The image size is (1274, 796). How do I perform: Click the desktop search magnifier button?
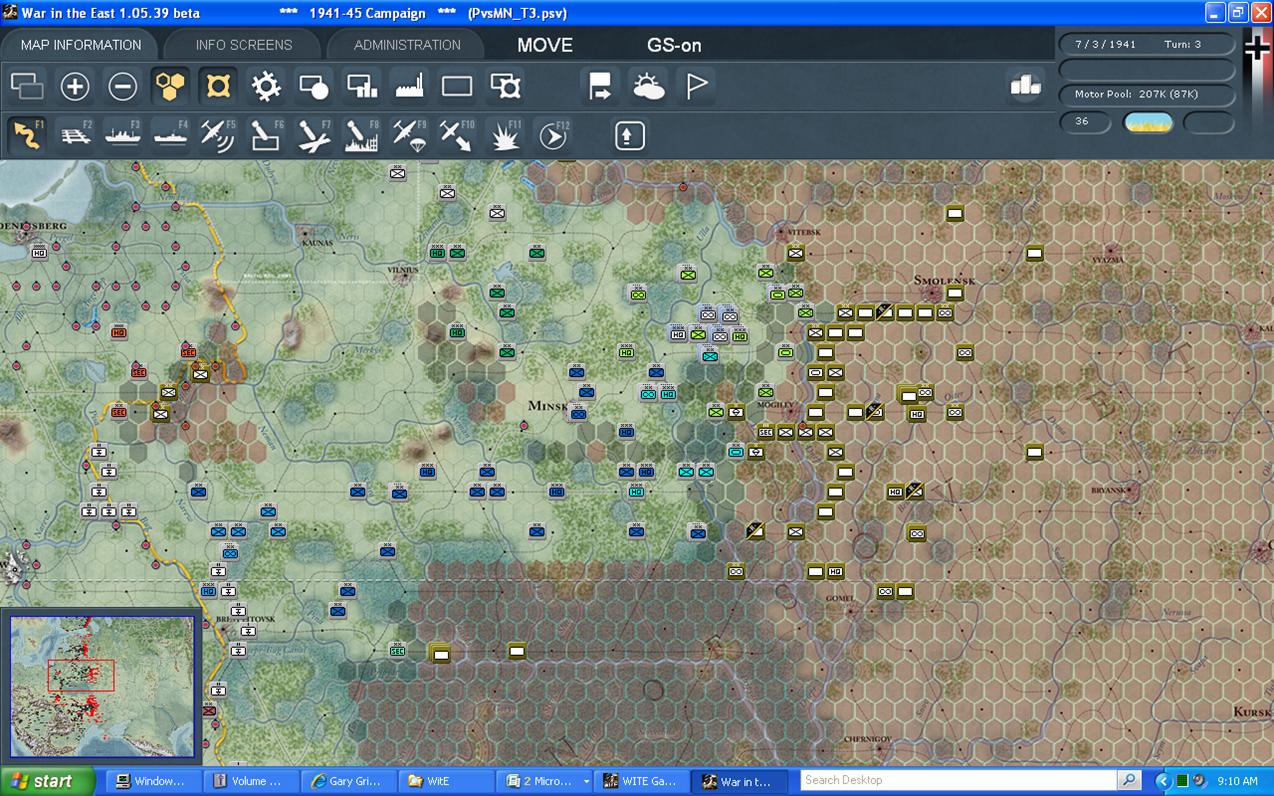[x=1129, y=780]
